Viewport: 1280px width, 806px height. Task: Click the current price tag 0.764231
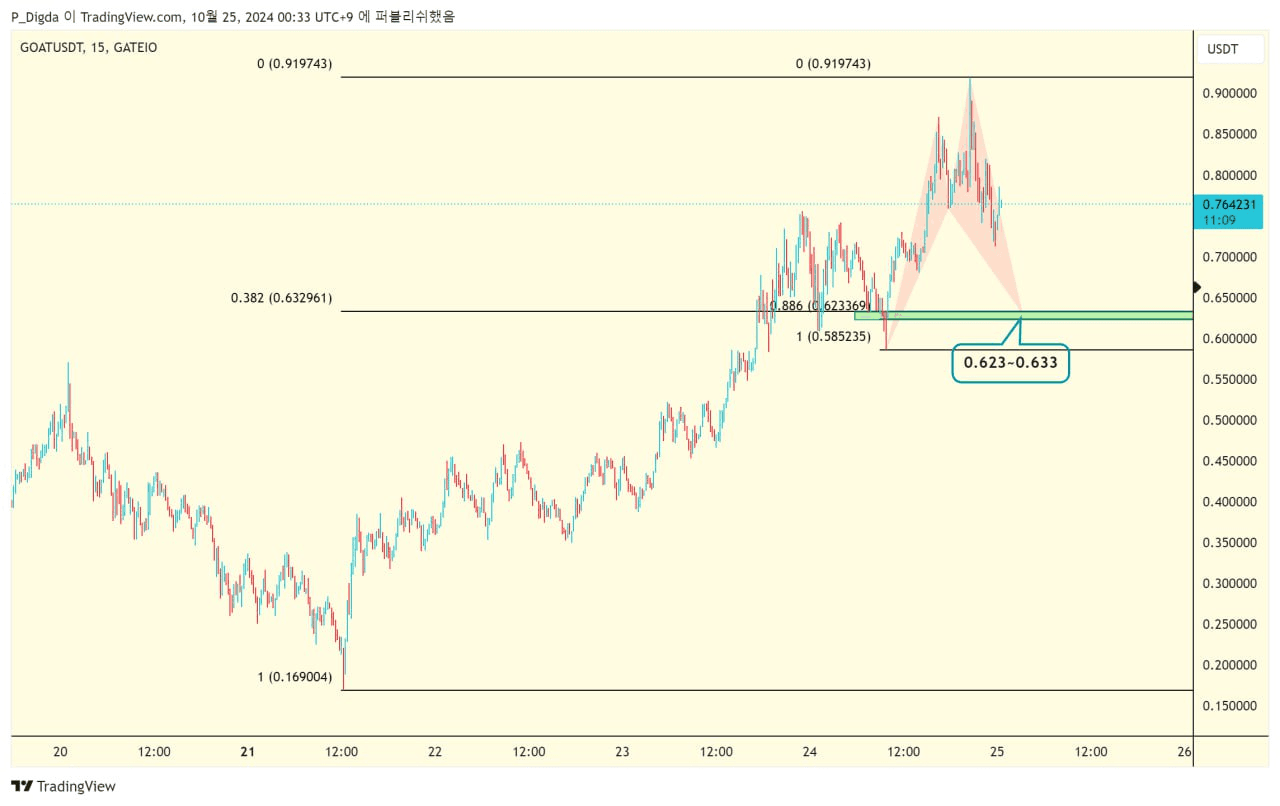coord(1229,212)
